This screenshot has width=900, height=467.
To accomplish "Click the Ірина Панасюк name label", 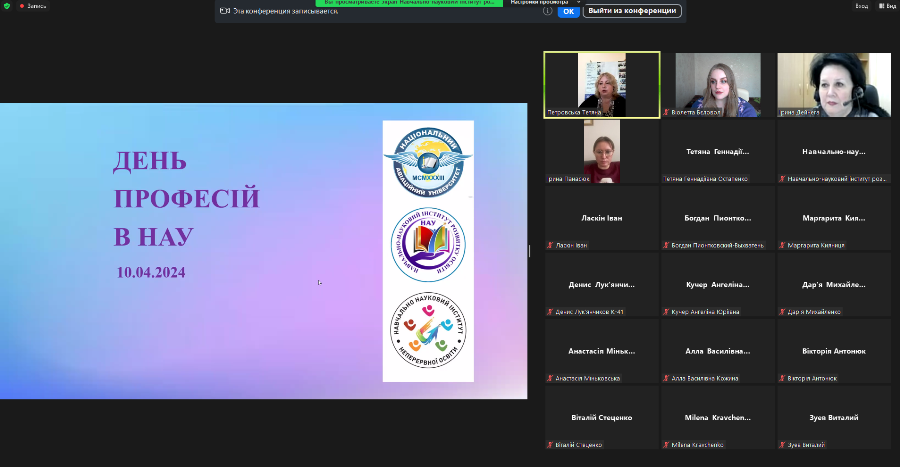I will (x=569, y=179).
